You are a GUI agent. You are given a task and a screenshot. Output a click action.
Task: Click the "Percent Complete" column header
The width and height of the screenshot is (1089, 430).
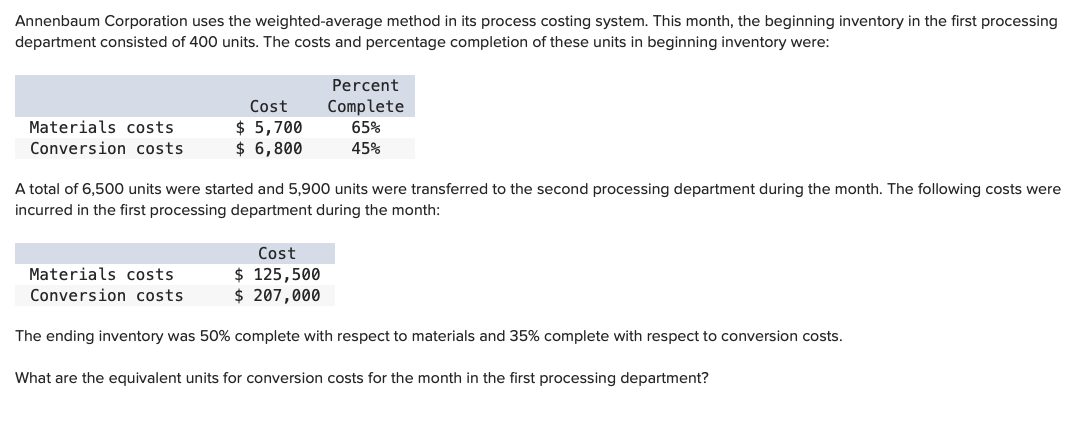pos(365,96)
